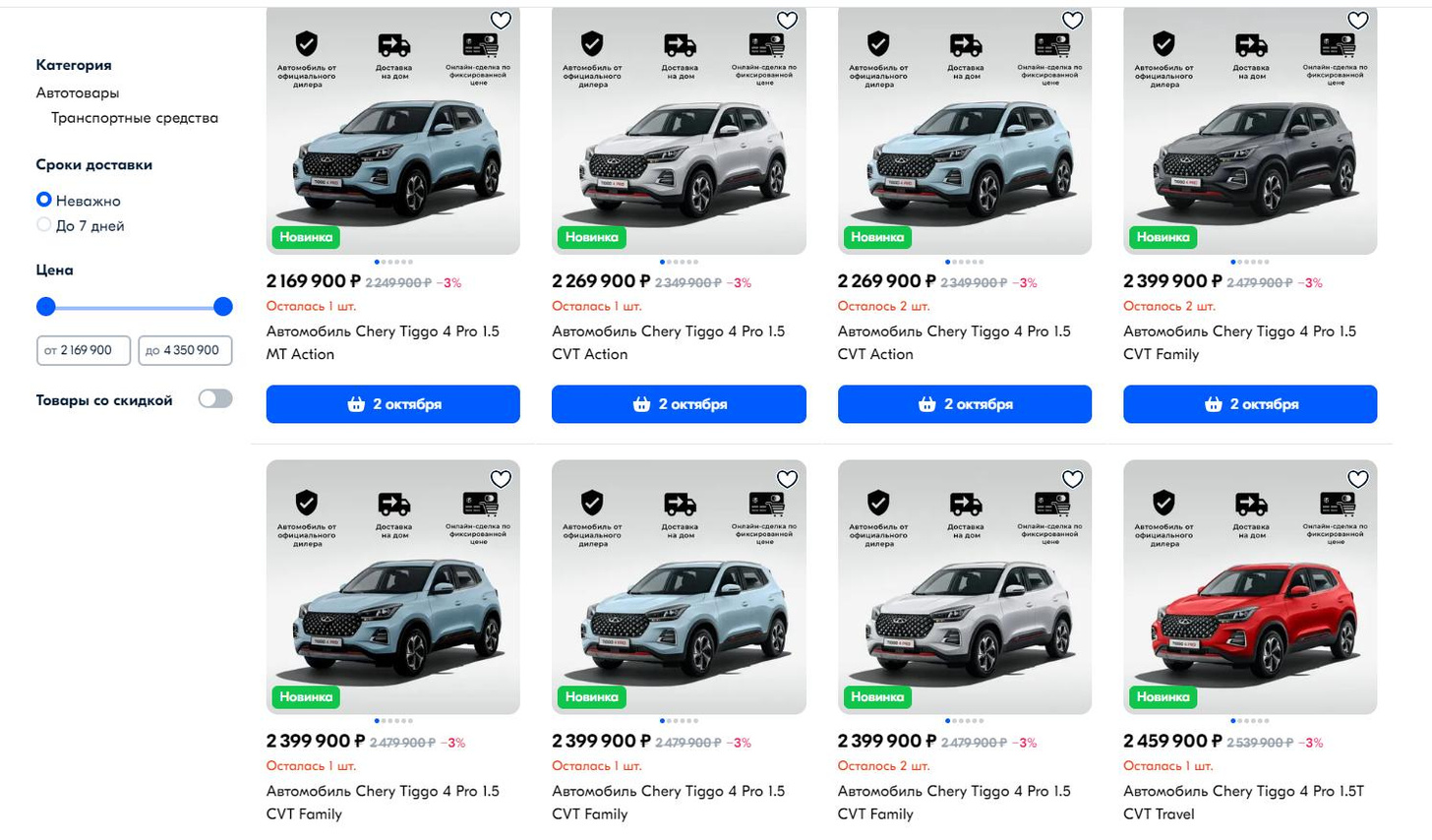Toggle "Товары со скидкой" switch
The image size is (1432, 840).
click(x=215, y=399)
